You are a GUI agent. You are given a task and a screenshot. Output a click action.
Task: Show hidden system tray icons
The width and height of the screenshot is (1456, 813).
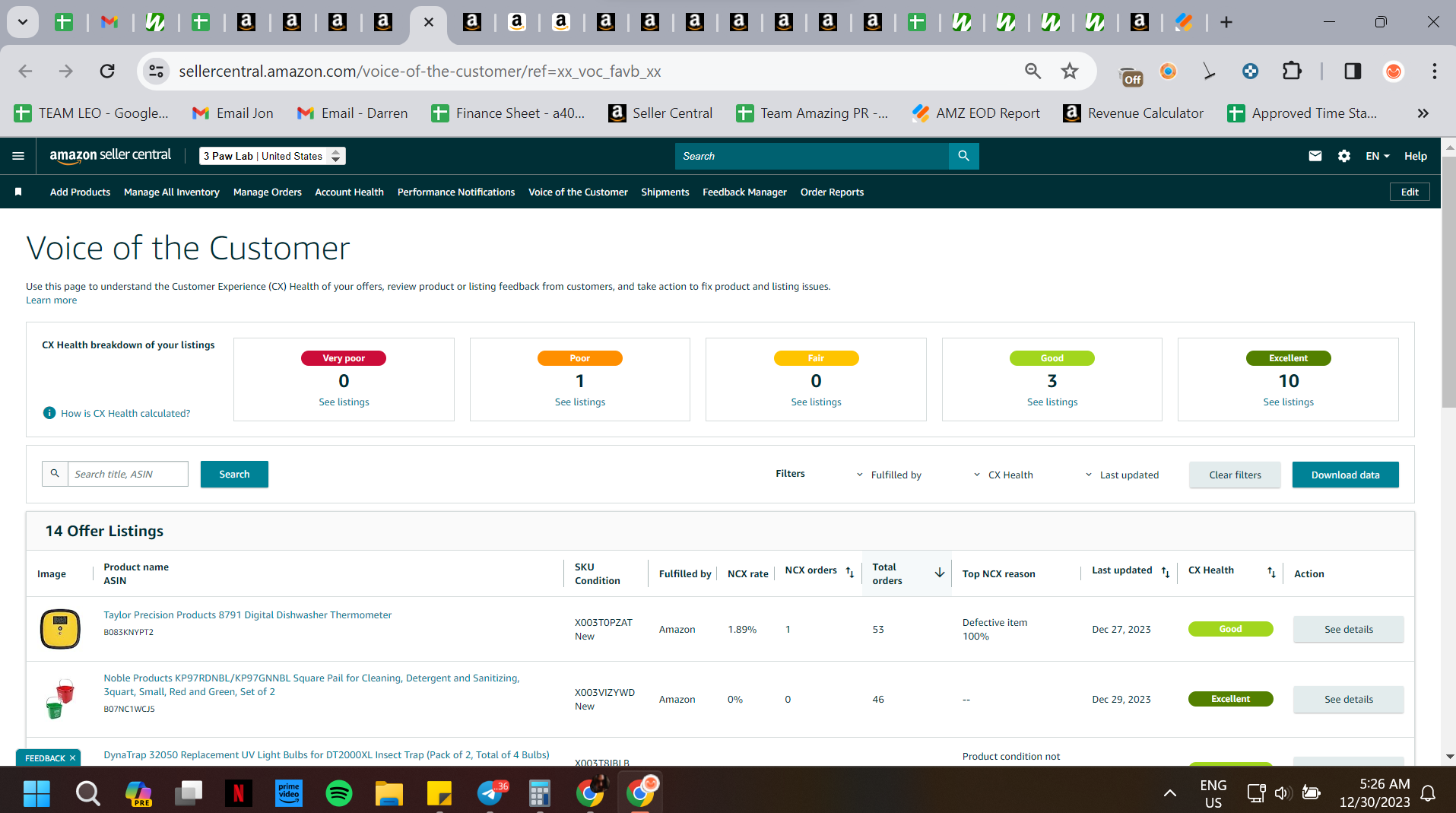pyautogui.click(x=1170, y=793)
